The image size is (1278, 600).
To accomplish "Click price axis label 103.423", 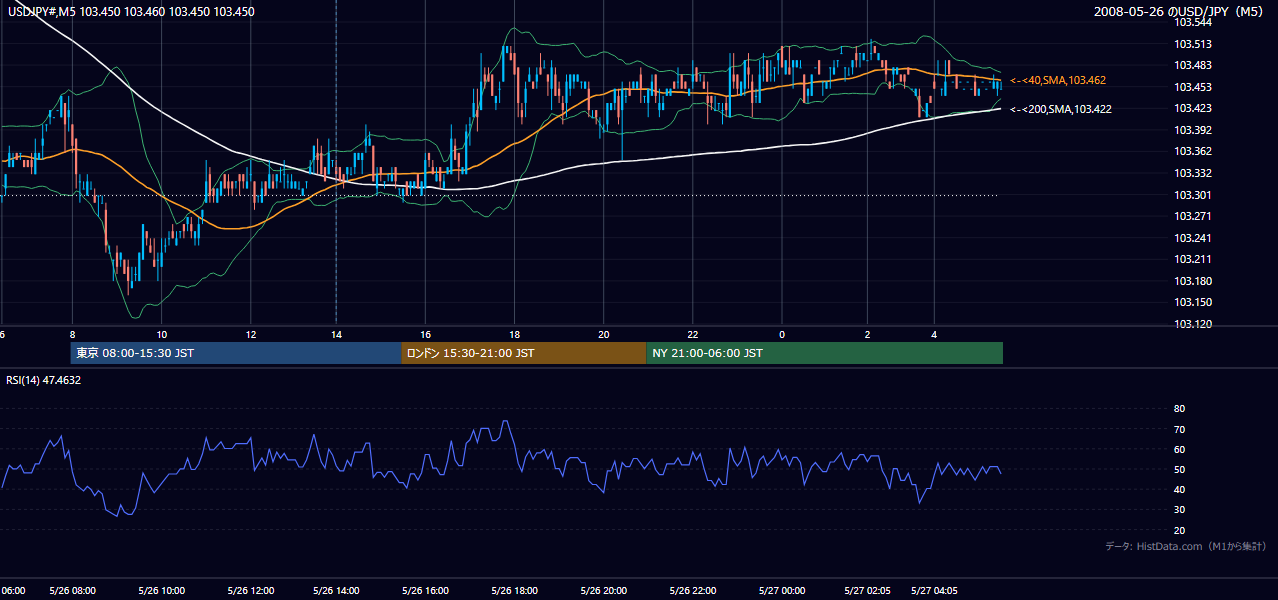I will (1193, 108).
